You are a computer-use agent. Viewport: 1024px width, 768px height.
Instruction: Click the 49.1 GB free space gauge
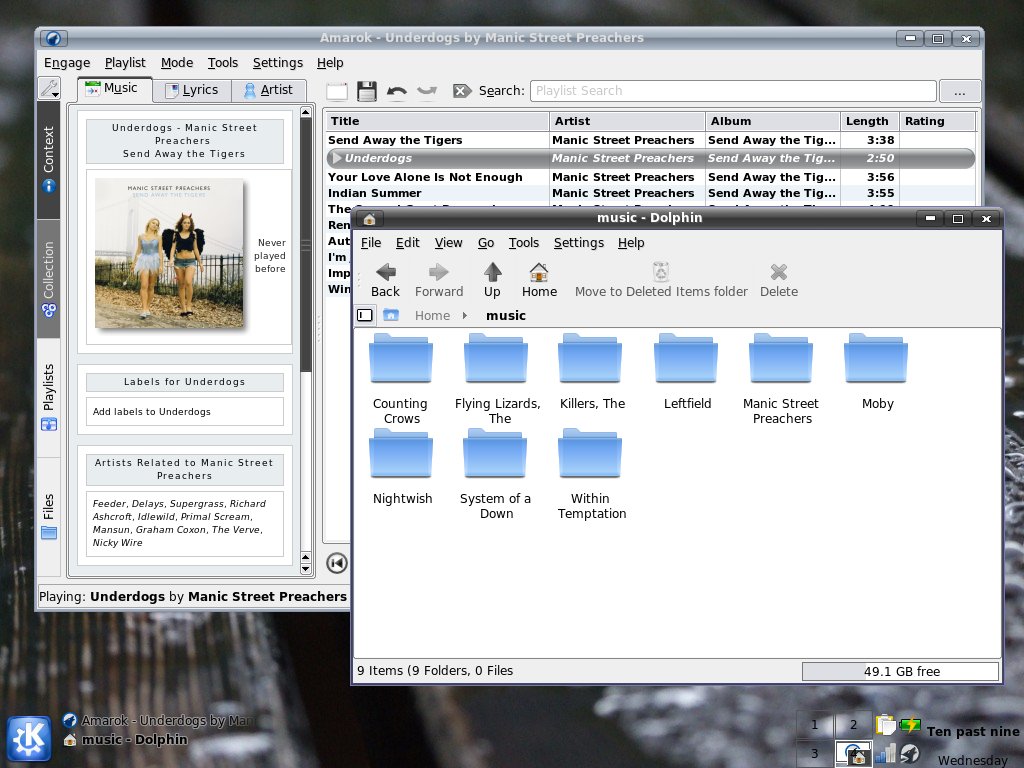tap(899, 670)
